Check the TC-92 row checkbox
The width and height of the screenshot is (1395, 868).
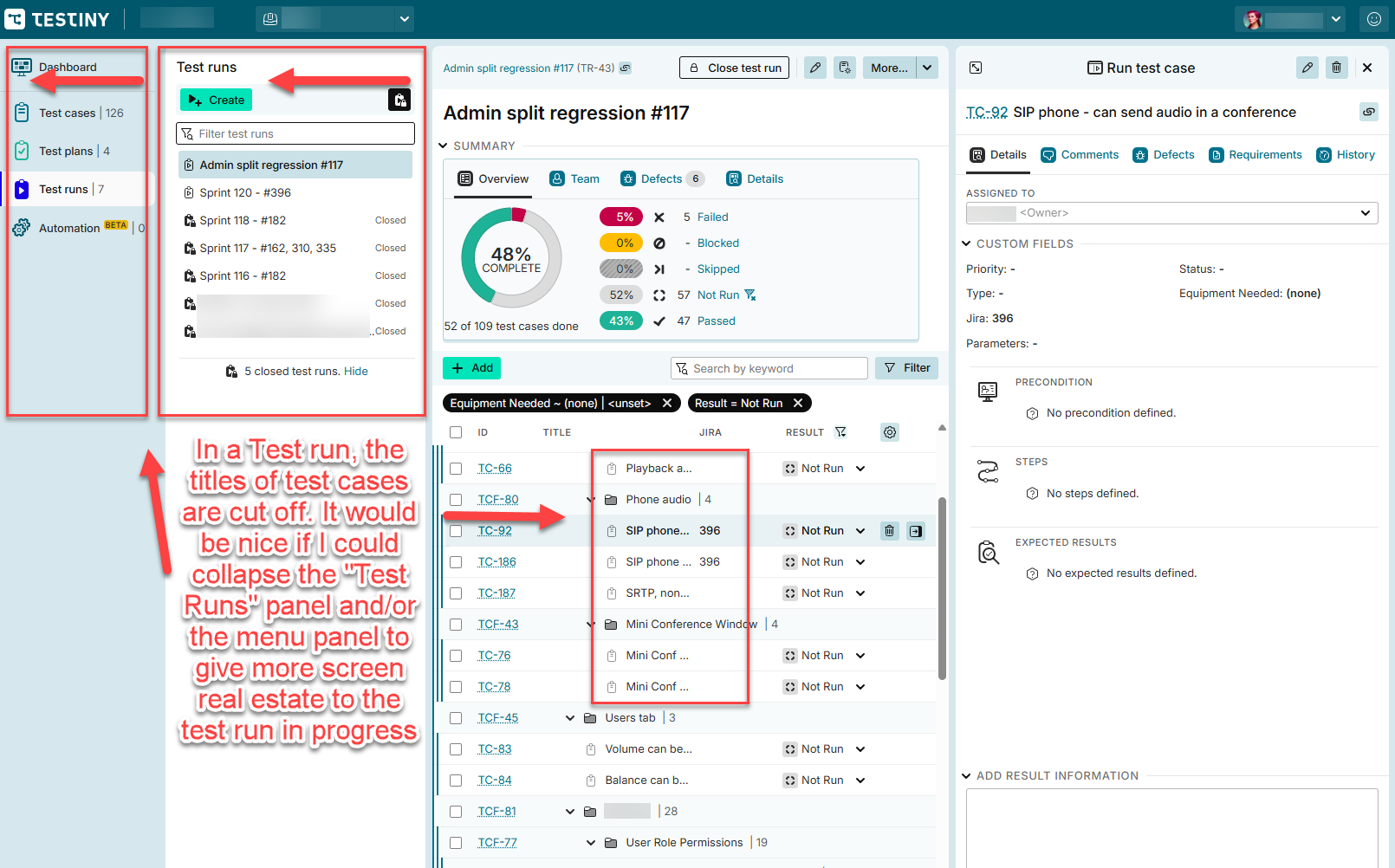click(x=456, y=531)
